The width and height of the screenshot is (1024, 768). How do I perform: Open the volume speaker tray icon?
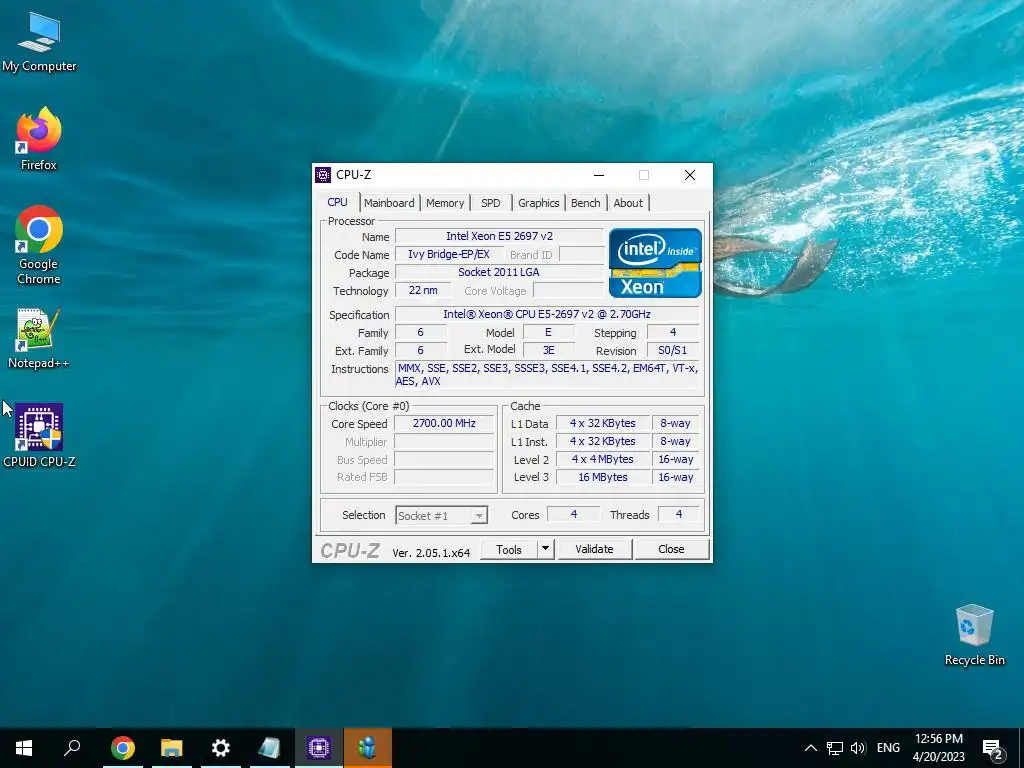[858, 748]
